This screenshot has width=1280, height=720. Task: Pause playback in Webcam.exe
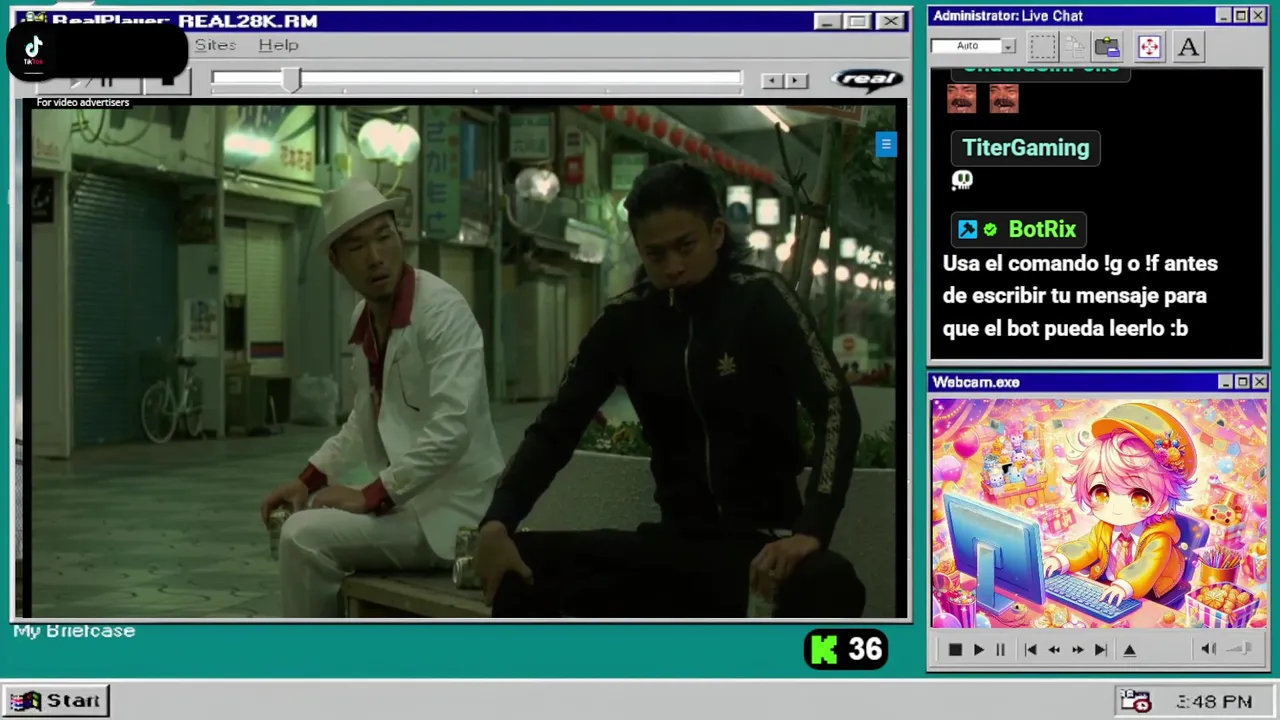coord(1000,650)
